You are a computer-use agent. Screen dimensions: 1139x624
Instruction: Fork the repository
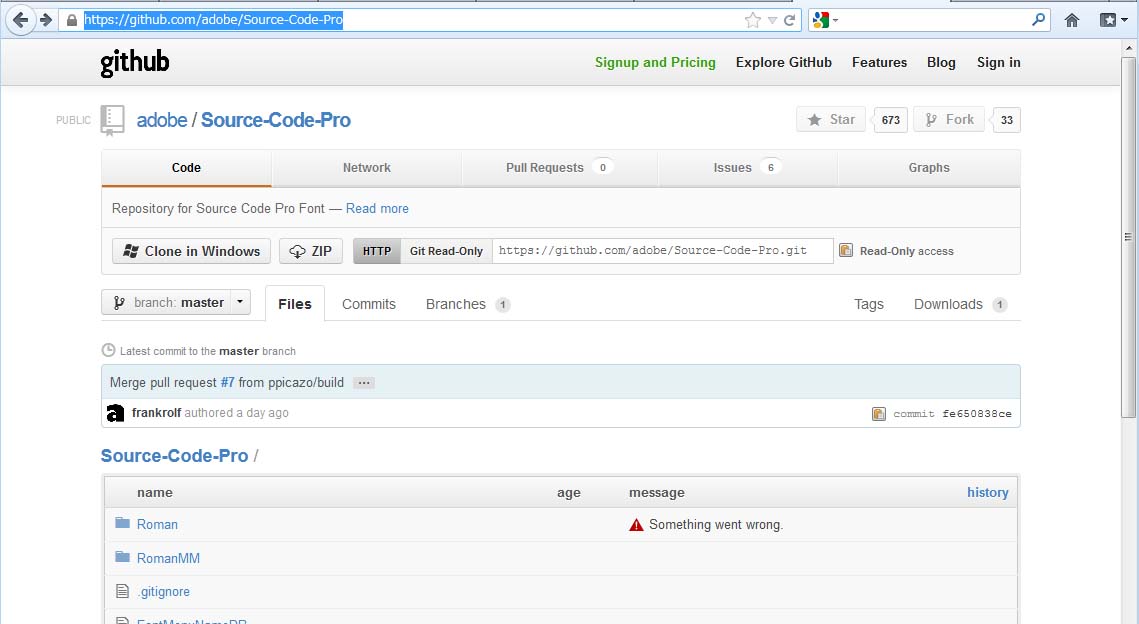[949, 119]
